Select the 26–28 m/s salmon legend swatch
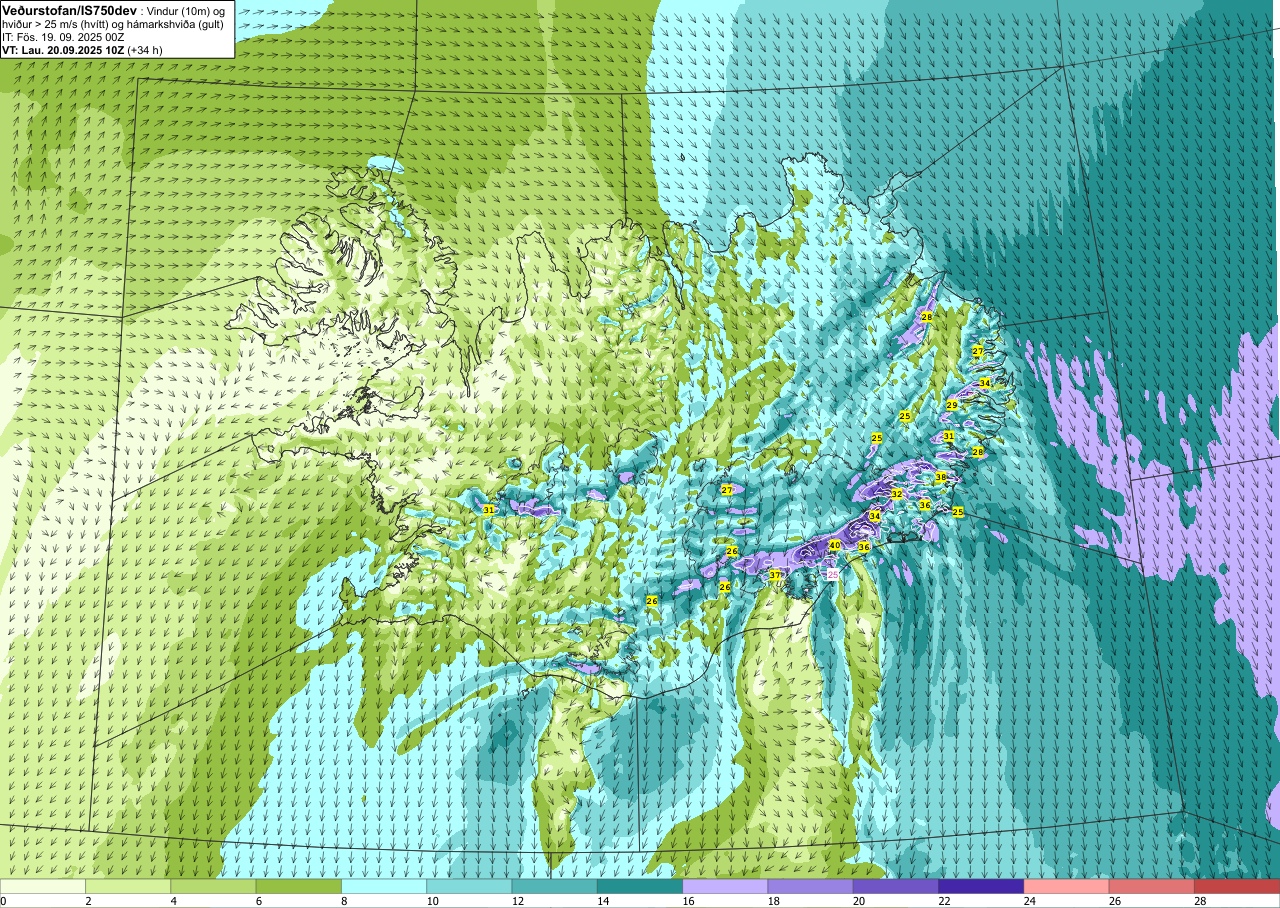The image size is (1280, 908). point(1151,886)
